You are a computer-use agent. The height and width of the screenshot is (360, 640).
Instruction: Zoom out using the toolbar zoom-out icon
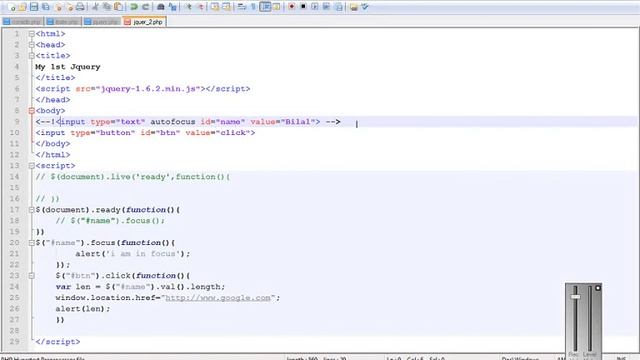coord(200,7)
